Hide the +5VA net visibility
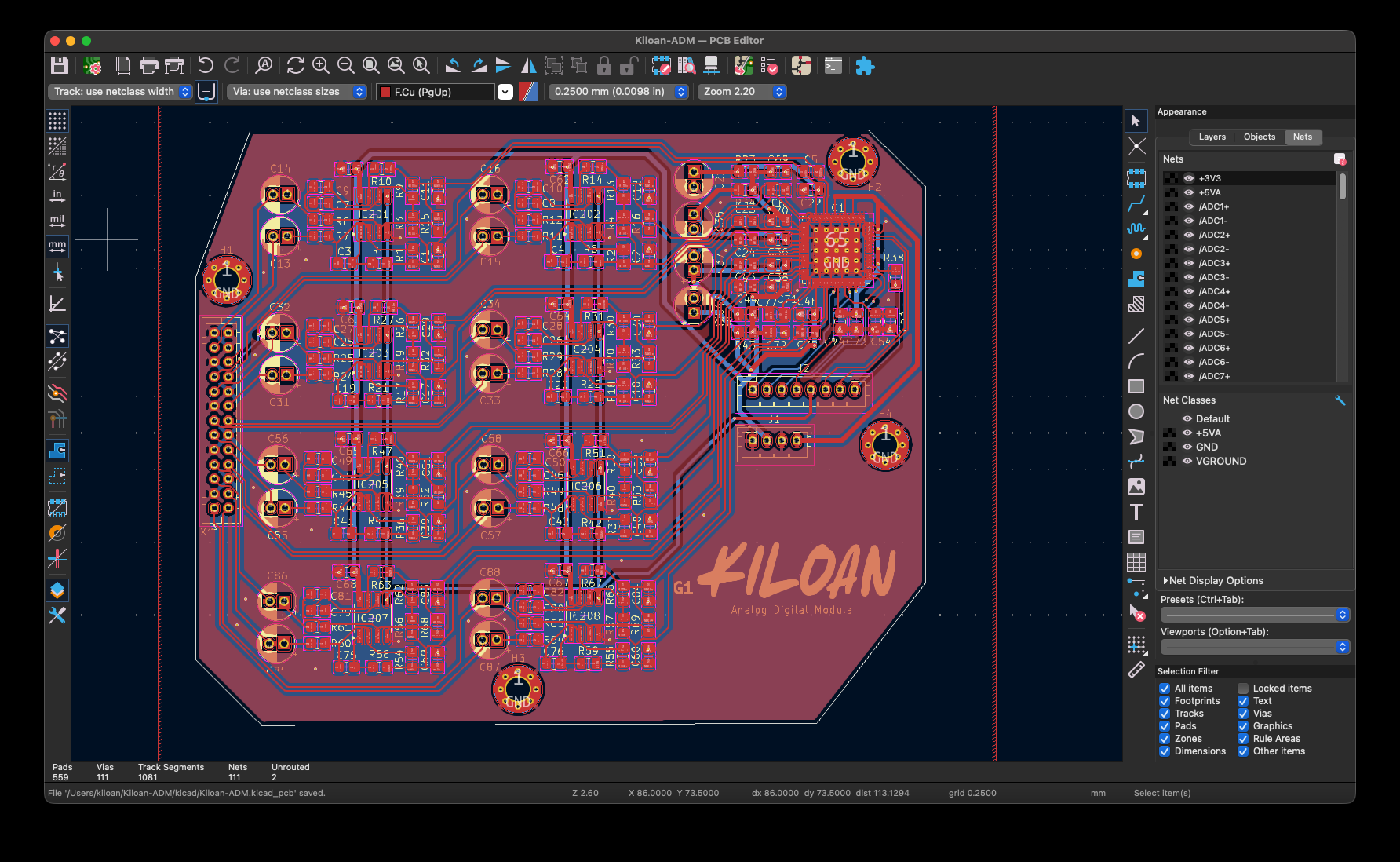 tap(1189, 192)
